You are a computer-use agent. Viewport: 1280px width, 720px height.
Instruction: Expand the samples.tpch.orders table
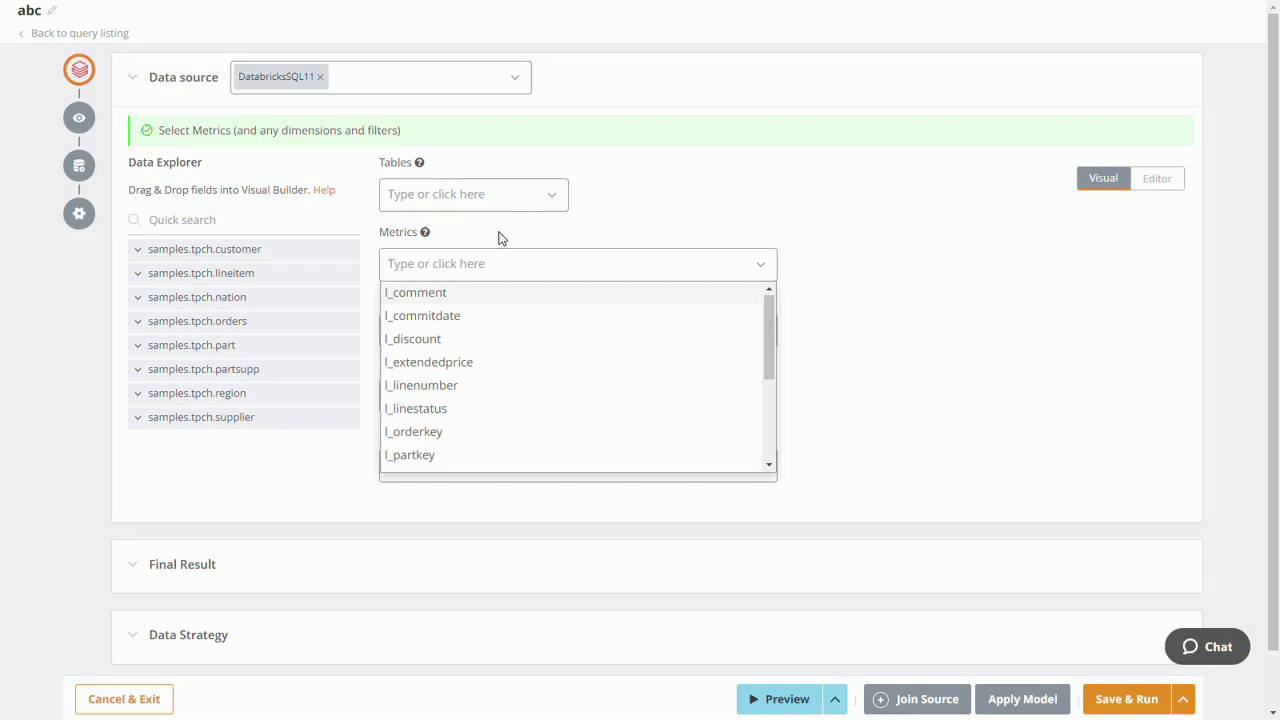138,321
